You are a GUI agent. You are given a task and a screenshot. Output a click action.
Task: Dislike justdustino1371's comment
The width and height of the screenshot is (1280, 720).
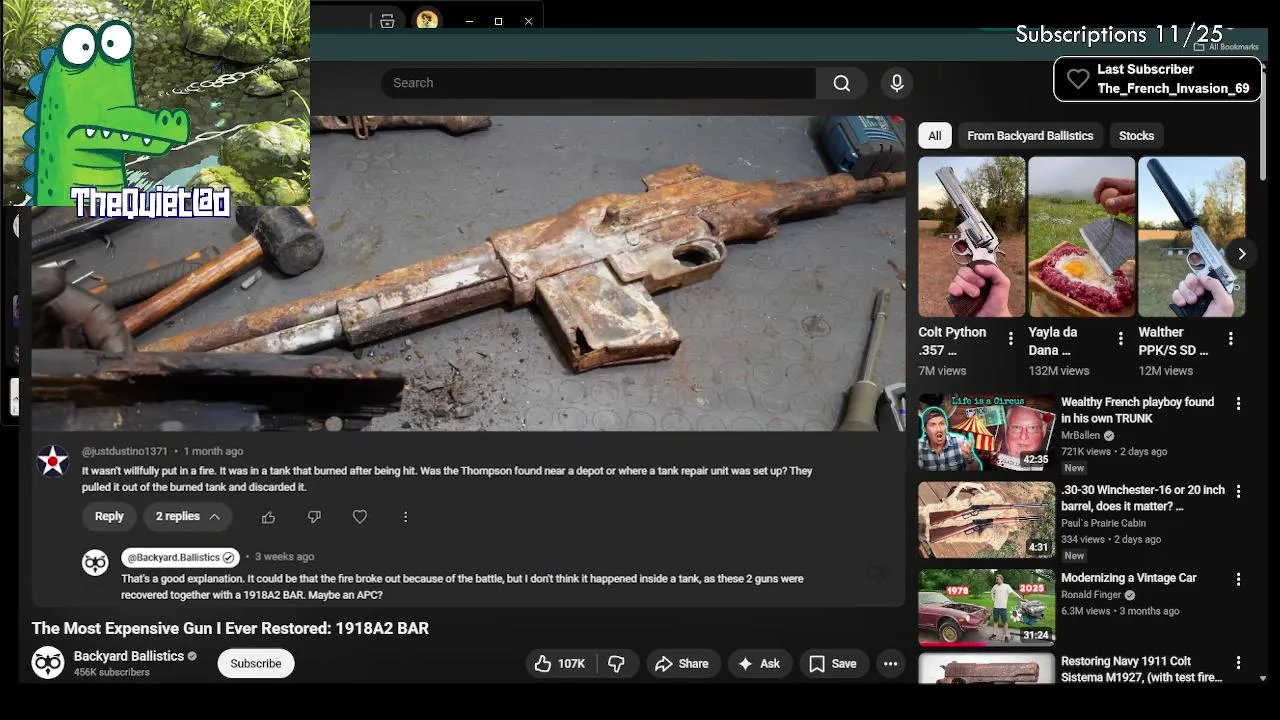(314, 517)
